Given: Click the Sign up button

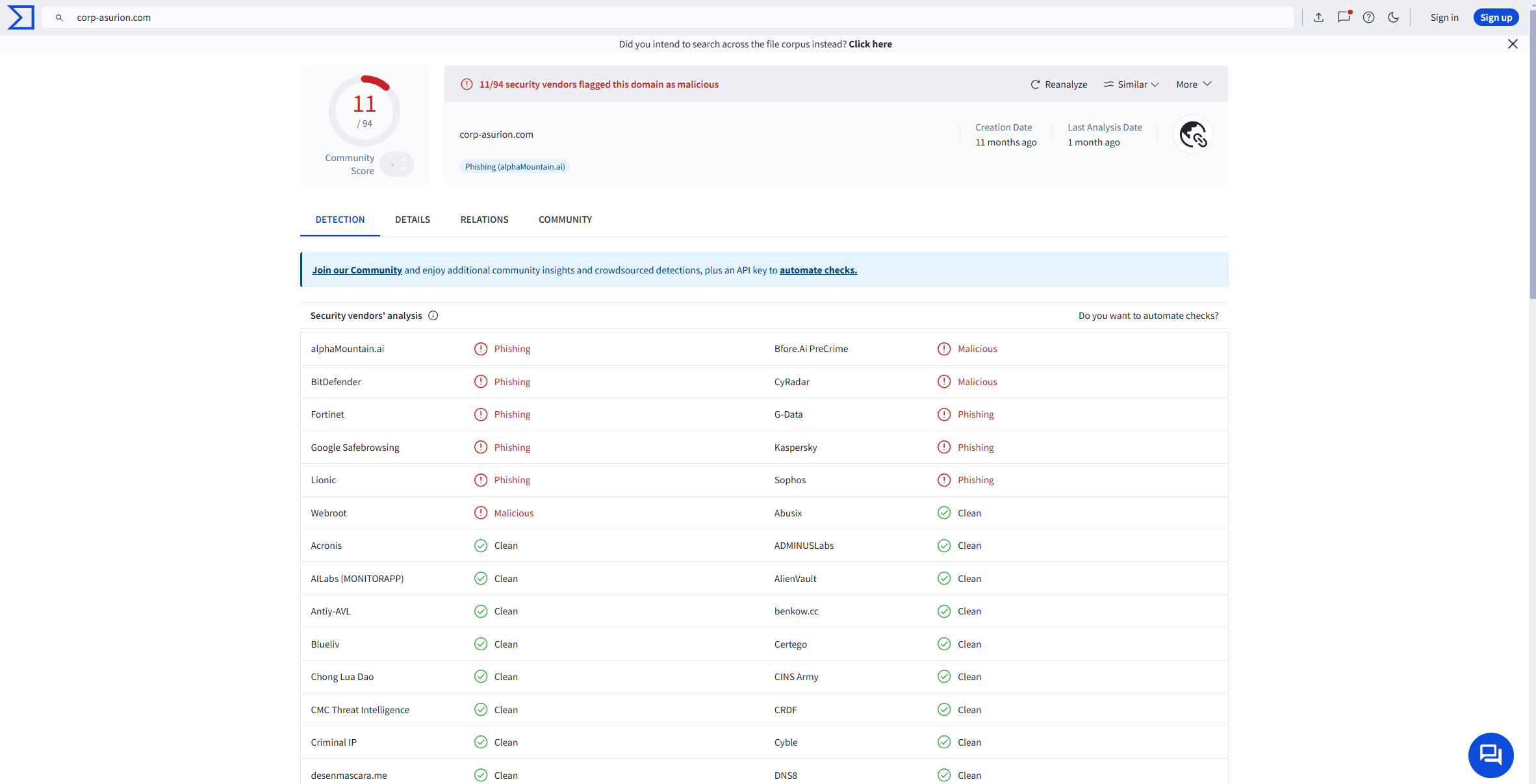Looking at the screenshot, I should [1496, 18].
